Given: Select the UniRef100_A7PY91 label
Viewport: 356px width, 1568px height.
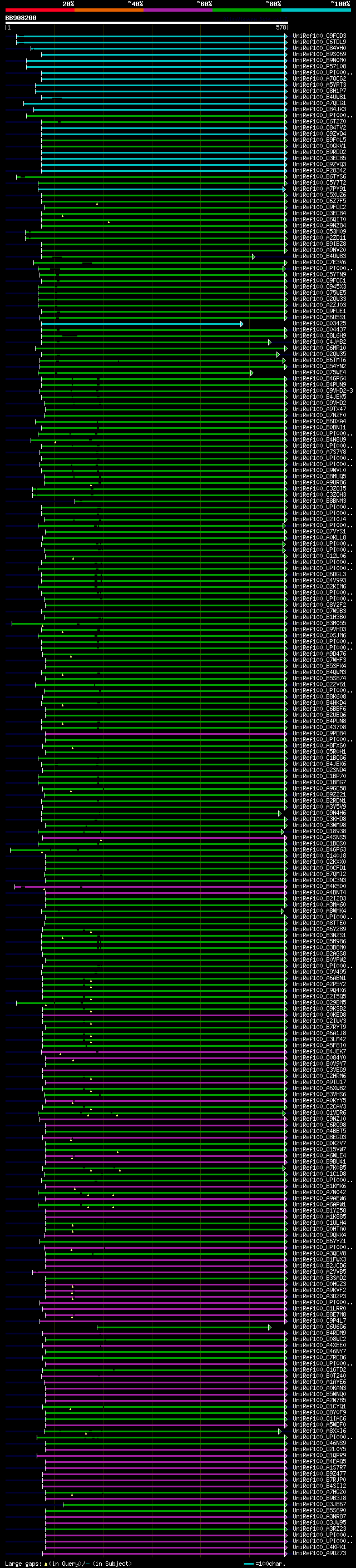Looking at the screenshot, I should [319, 189].
